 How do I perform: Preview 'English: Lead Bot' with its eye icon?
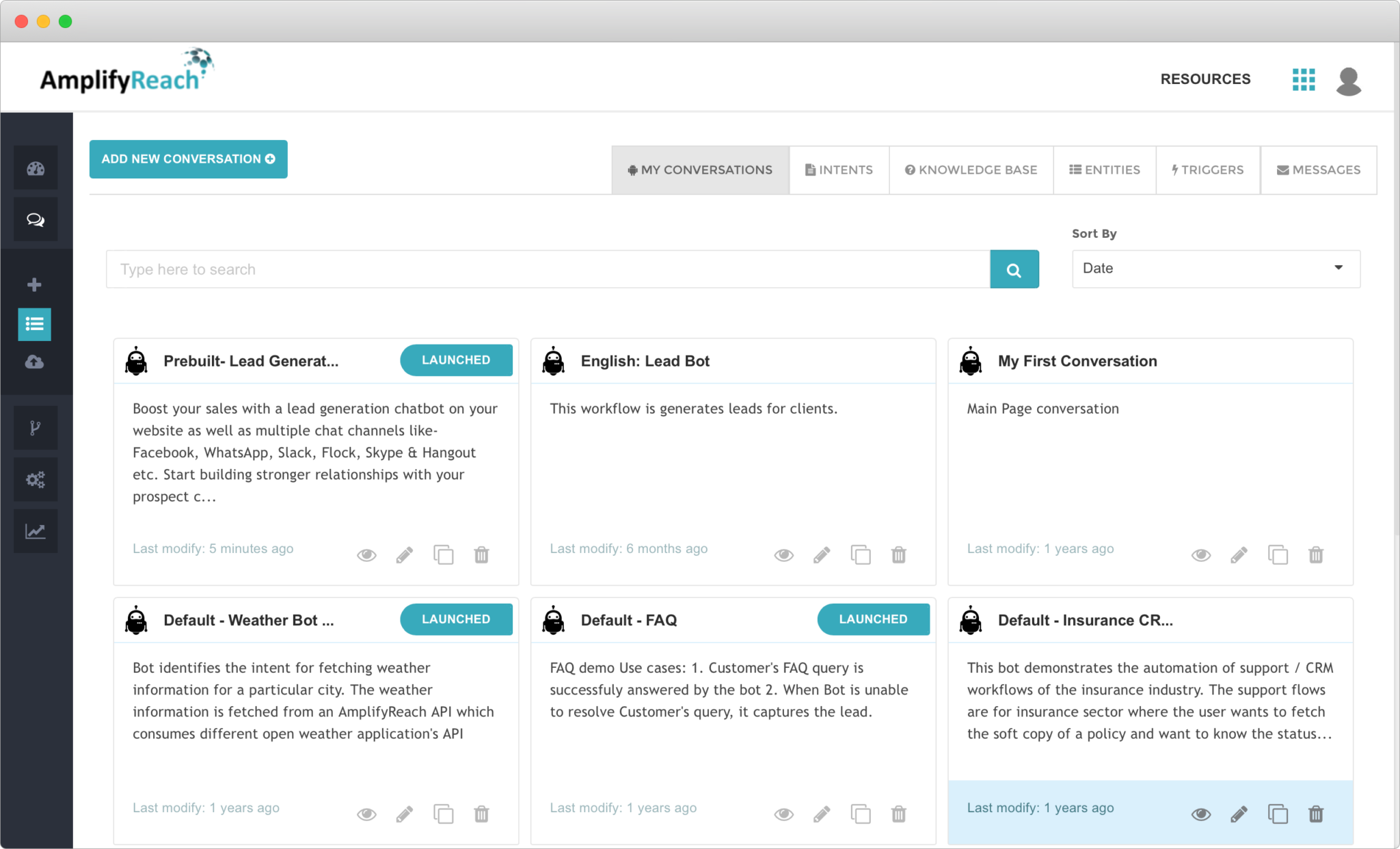click(783, 554)
